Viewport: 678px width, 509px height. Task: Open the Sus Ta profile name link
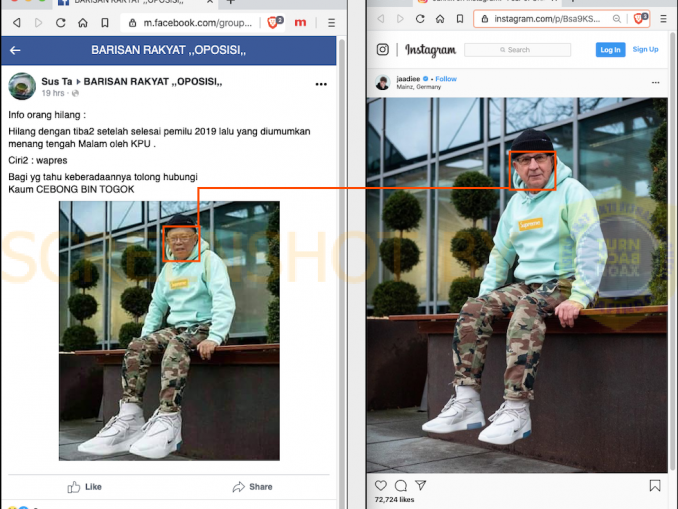click(57, 81)
